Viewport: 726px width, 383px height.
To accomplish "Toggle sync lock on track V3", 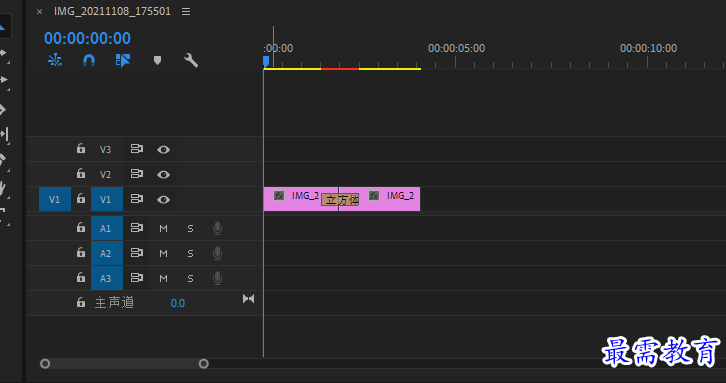I will point(137,149).
